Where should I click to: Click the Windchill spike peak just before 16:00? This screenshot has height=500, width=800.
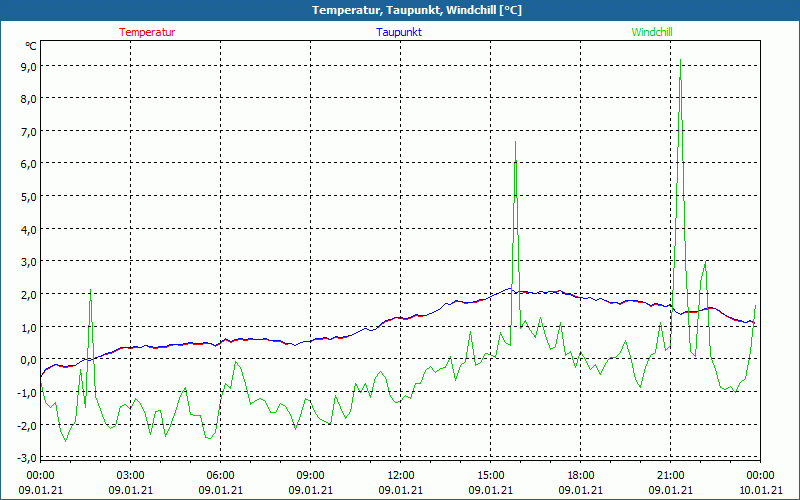click(x=515, y=142)
